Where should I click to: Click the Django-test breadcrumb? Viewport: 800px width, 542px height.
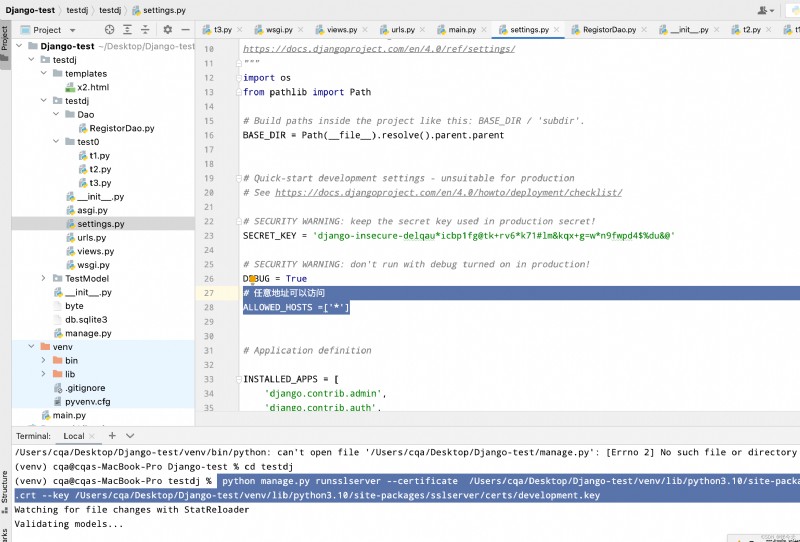coord(31,10)
